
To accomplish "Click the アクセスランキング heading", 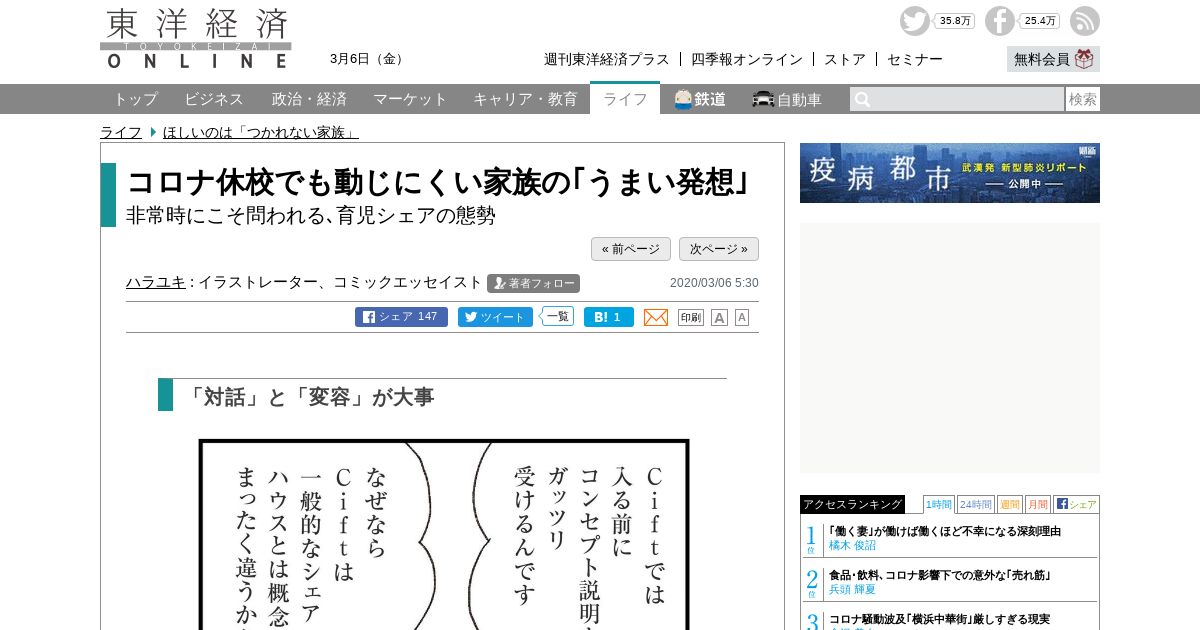I will tap(852, 504).
